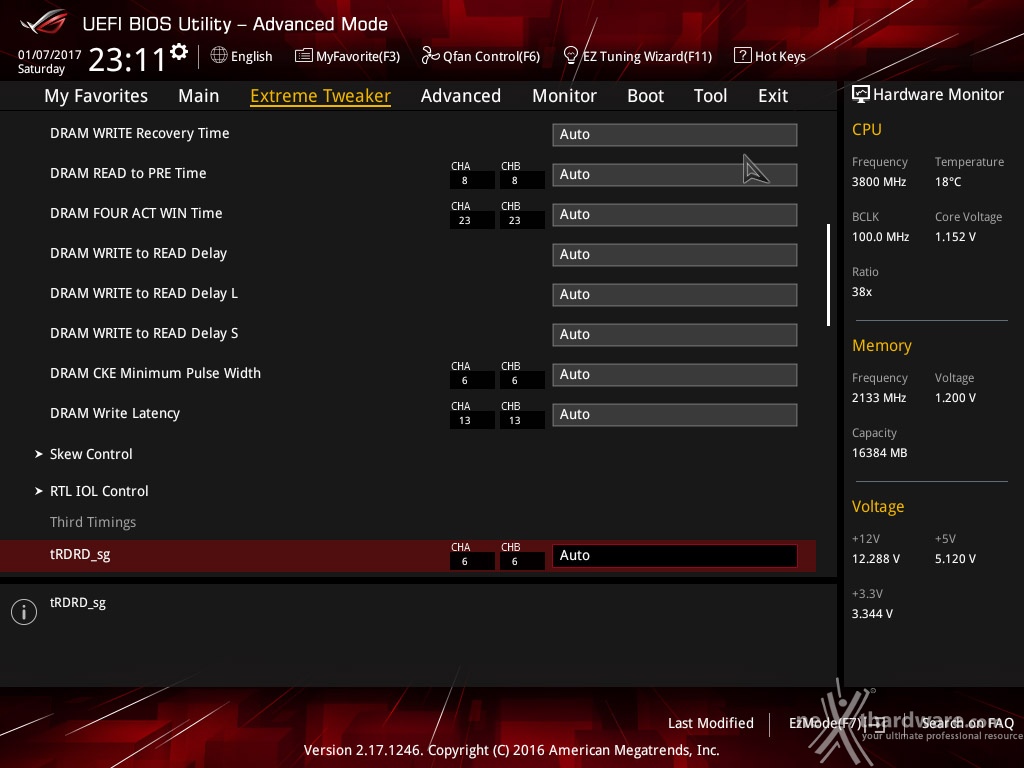
Task: Click DRAM FOUR ACT WIN Time Auto field
Action: coord(675,214)
